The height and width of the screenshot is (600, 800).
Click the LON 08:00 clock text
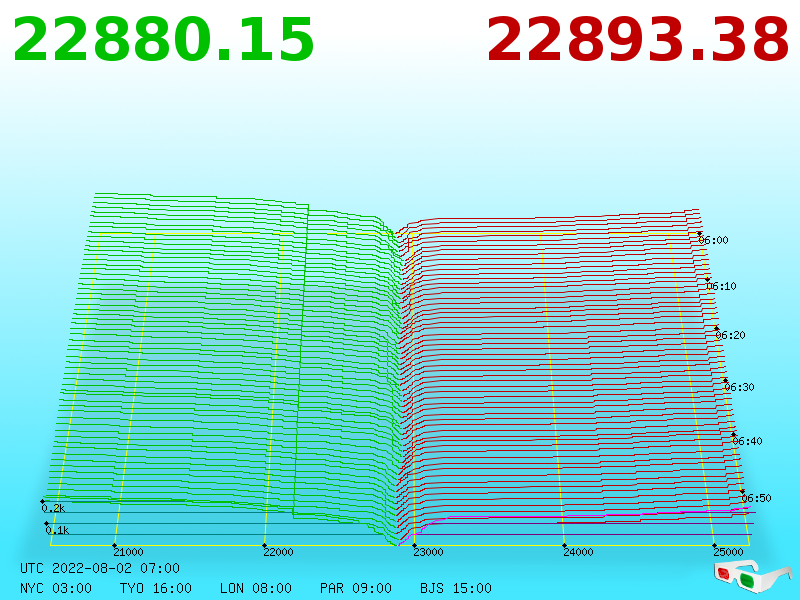[x=256, y=588]
